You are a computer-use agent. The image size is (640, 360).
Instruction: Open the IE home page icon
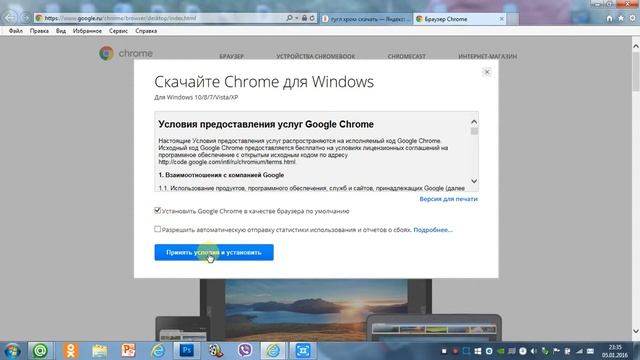(x=609, y=18)
